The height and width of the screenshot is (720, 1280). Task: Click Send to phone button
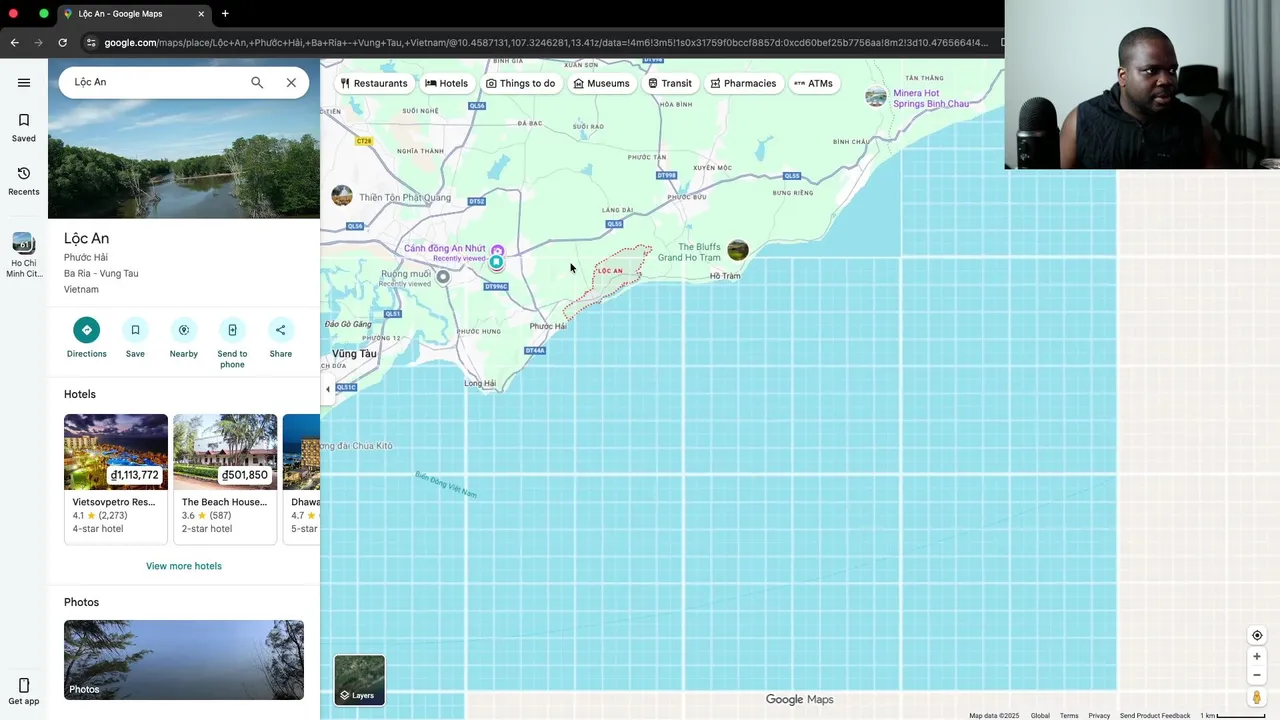pos(232,342)
